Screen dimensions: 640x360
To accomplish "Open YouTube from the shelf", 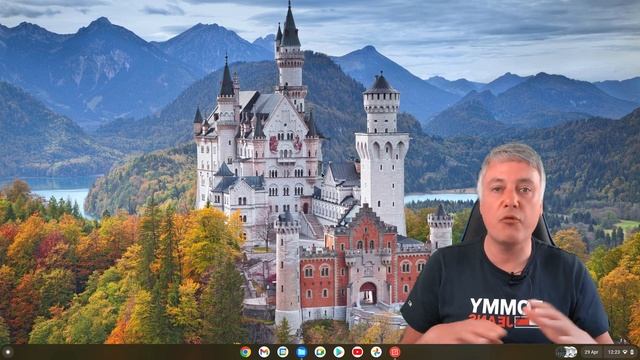I will [357, 352].
